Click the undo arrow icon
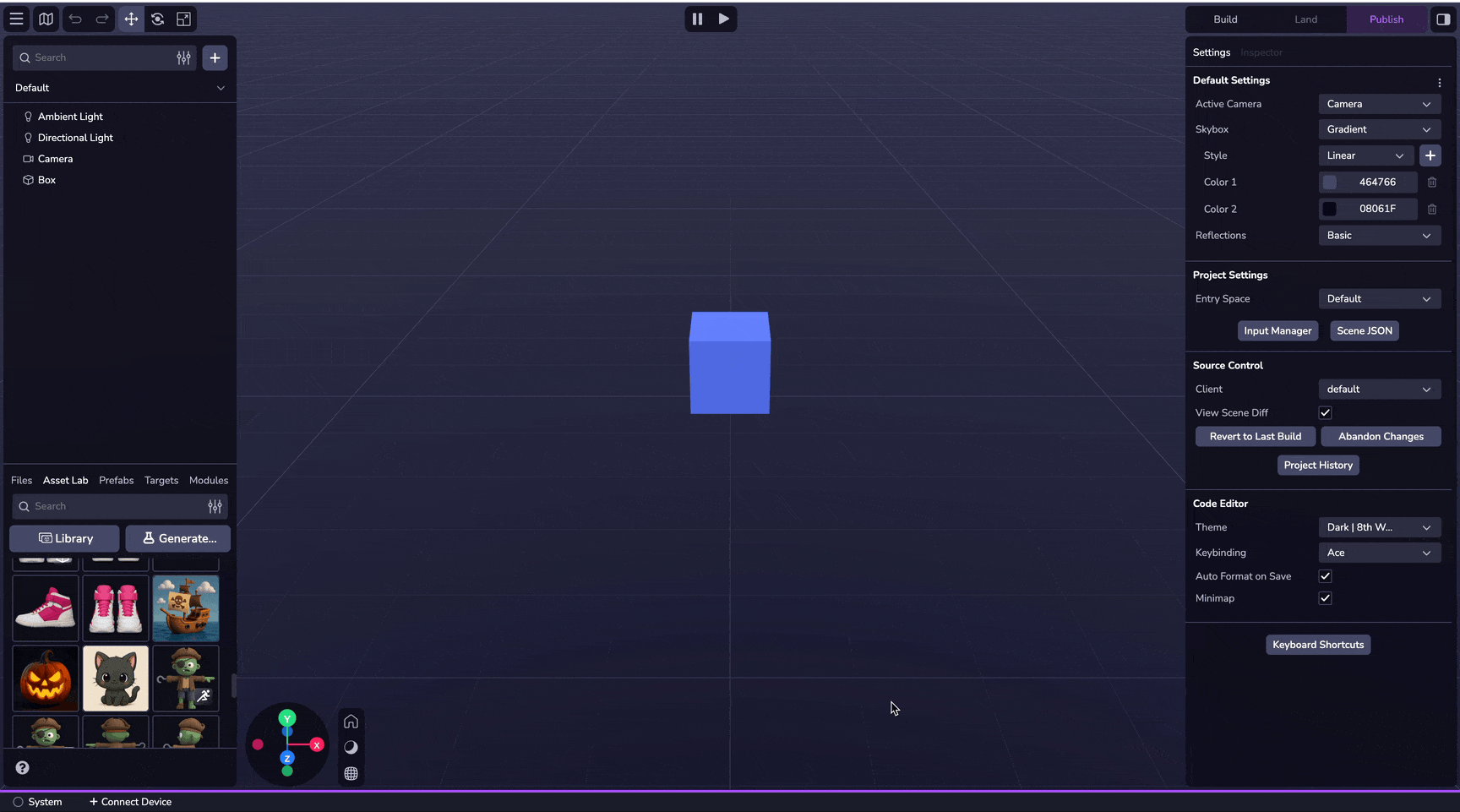Screen dimensions: 1460x812 (75, 19)
